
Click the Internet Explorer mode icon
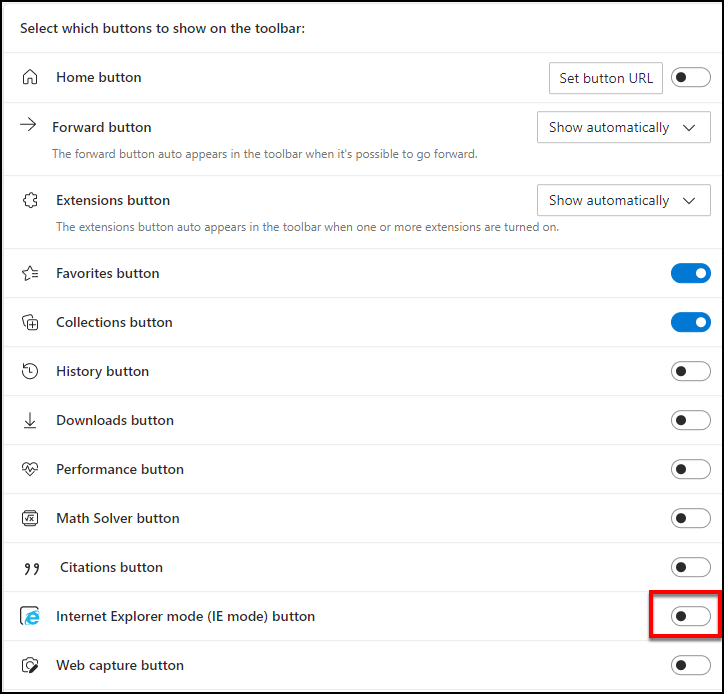[30, 616]
